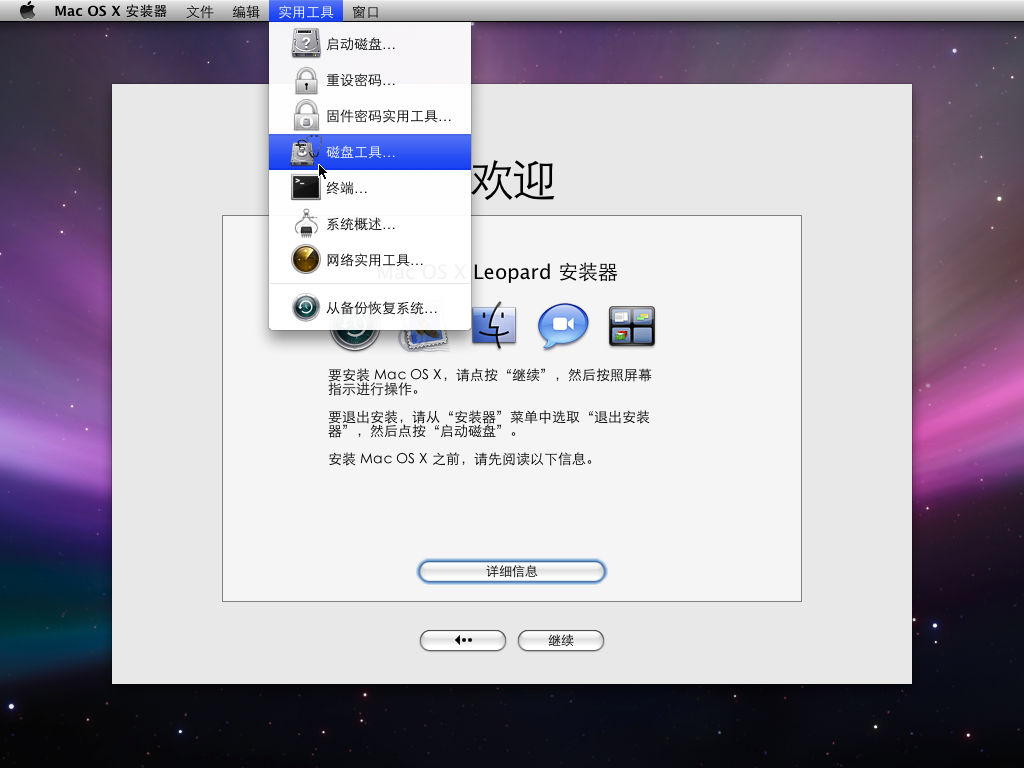
Task: Choose 从备份恢复系统… from the menu
Action: pyautogui.click(x=370, y=308)
